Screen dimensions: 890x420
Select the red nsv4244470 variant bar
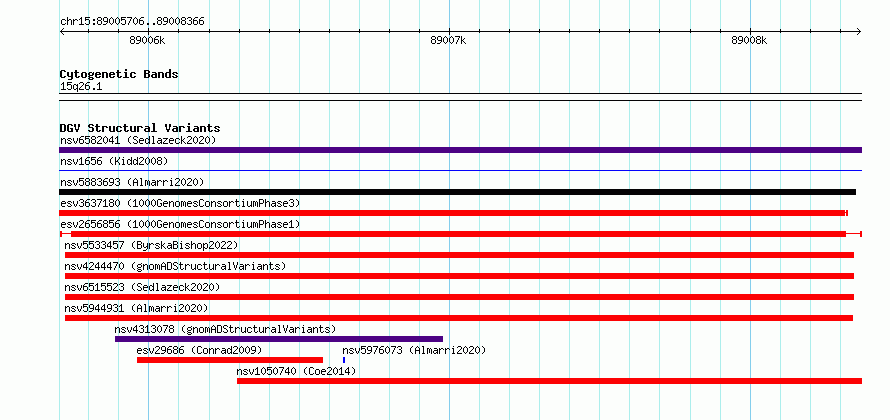(x=459, y=276)
